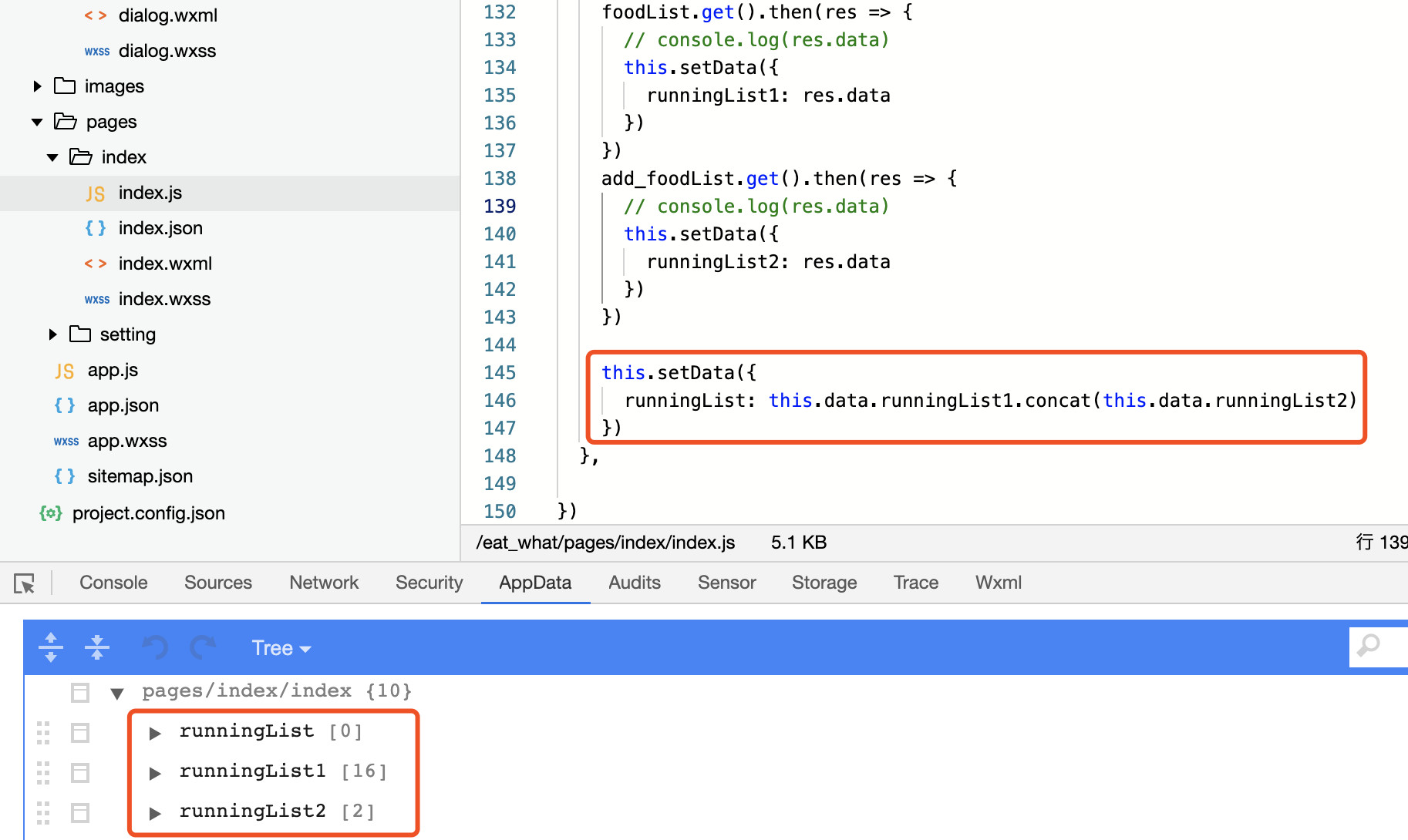Click the drag handle beside runningList row
This screenshot has height=840, width=1408.
(43, 732)
